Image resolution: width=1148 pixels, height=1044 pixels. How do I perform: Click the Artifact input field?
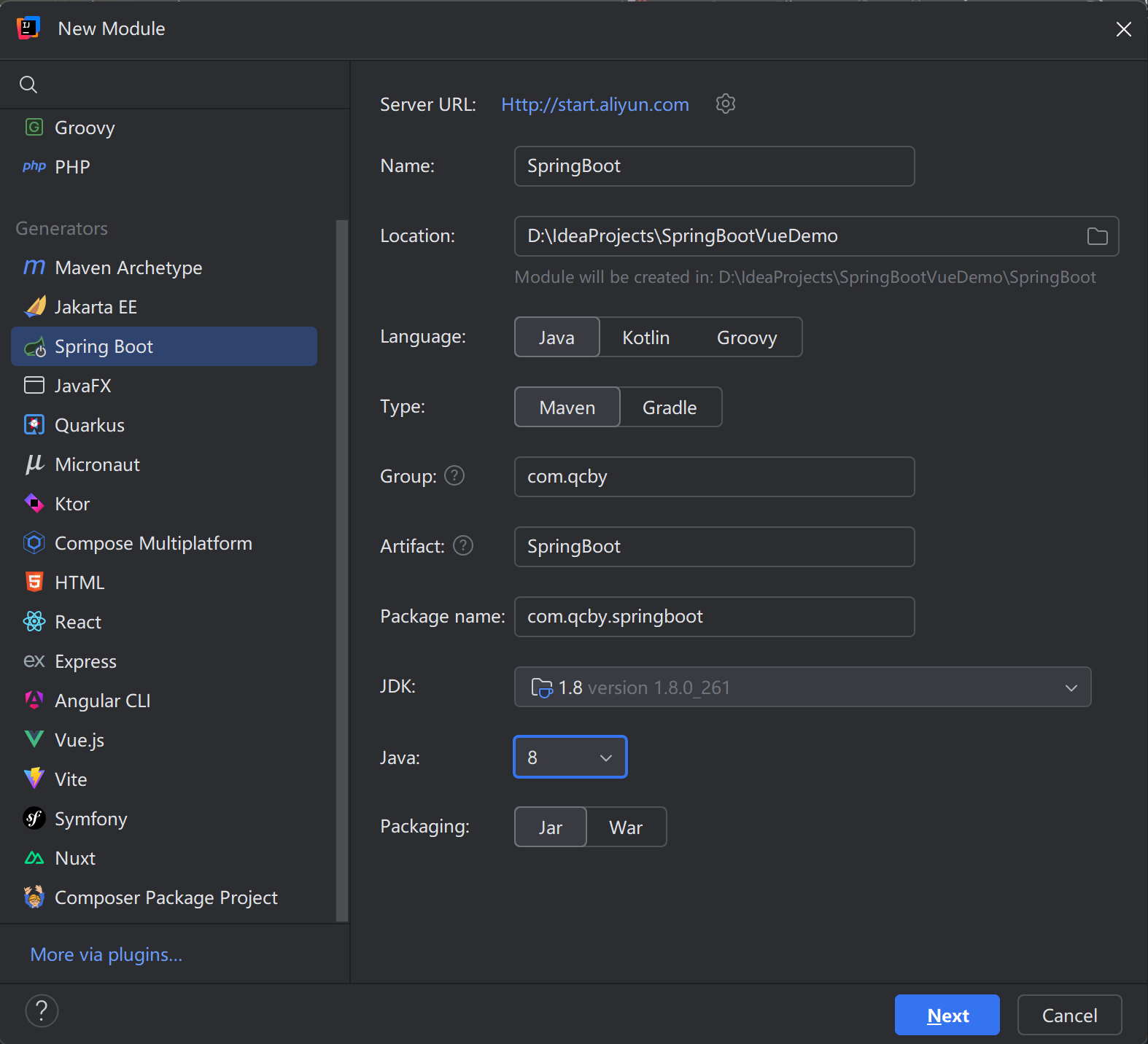point(715,547)
